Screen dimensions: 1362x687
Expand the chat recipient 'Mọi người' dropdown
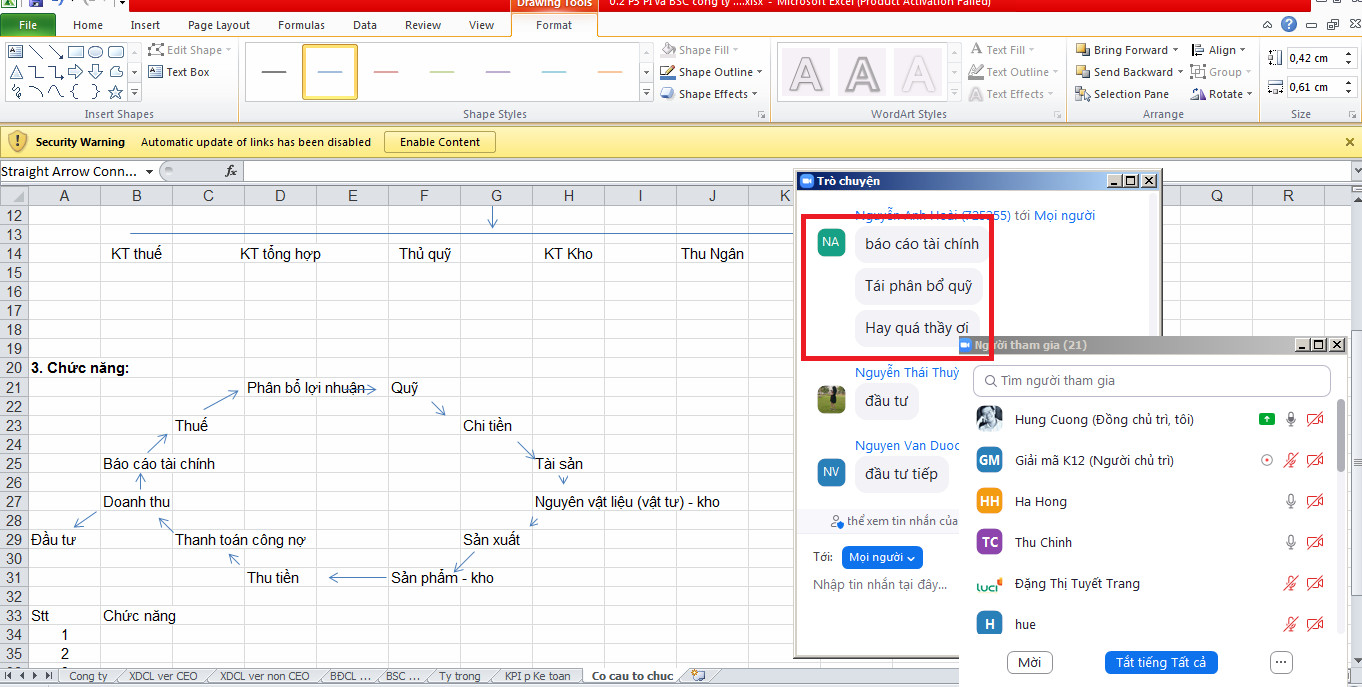point(882,557)
